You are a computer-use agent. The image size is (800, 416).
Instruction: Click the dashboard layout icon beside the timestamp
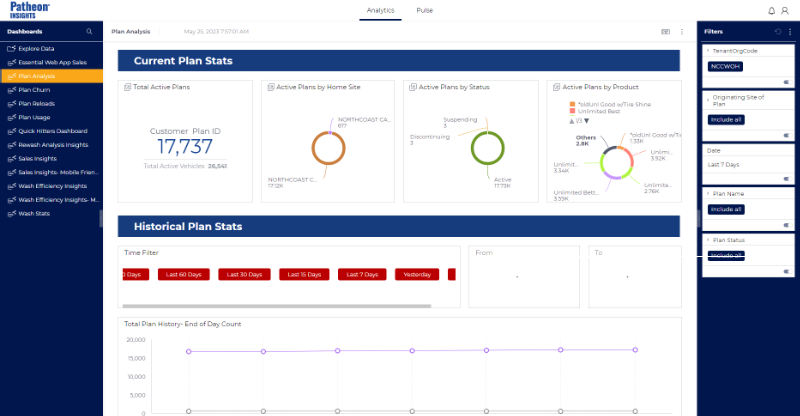point(665,32)
